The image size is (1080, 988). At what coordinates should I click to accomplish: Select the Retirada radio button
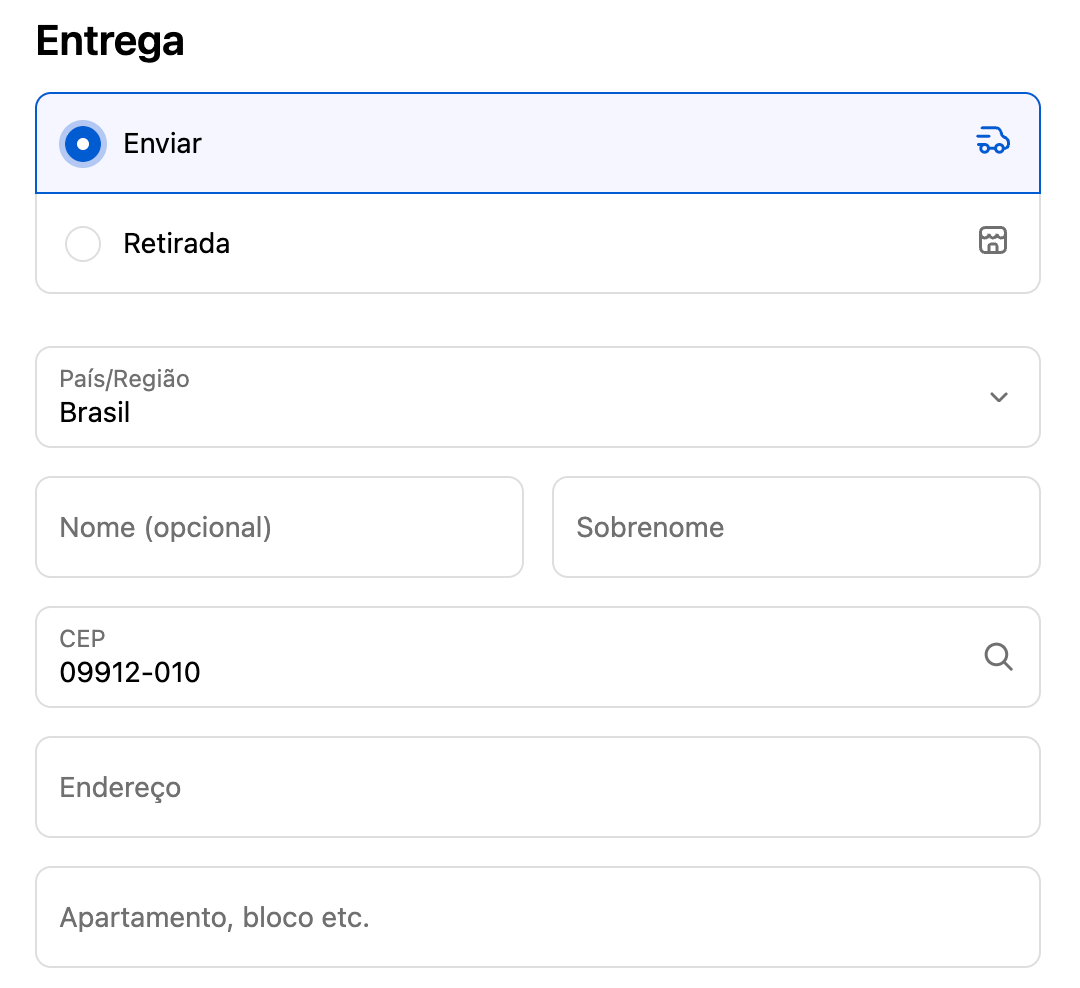pyautogui.click(x=83, y=244)
